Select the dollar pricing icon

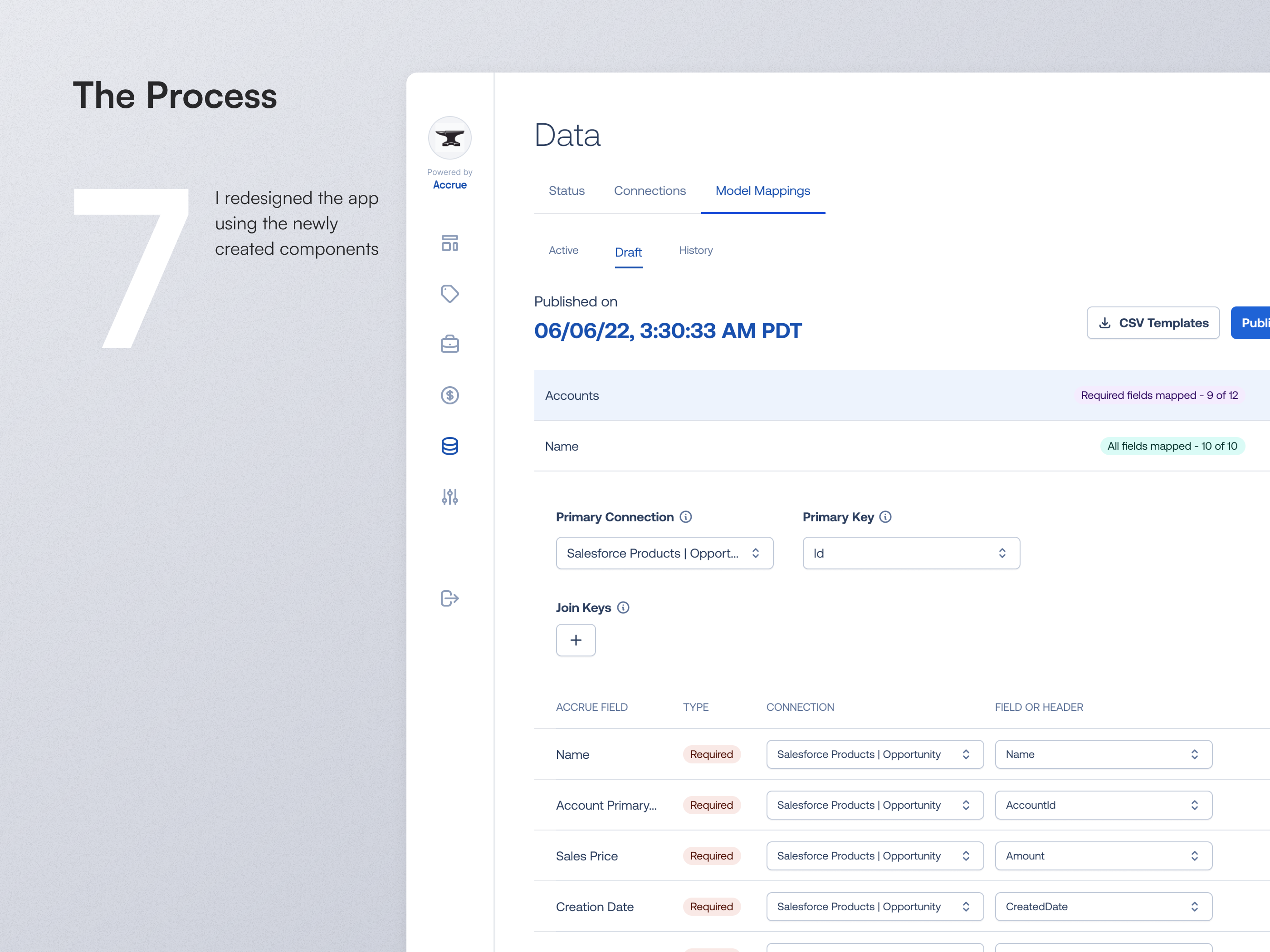pos(450,395)
